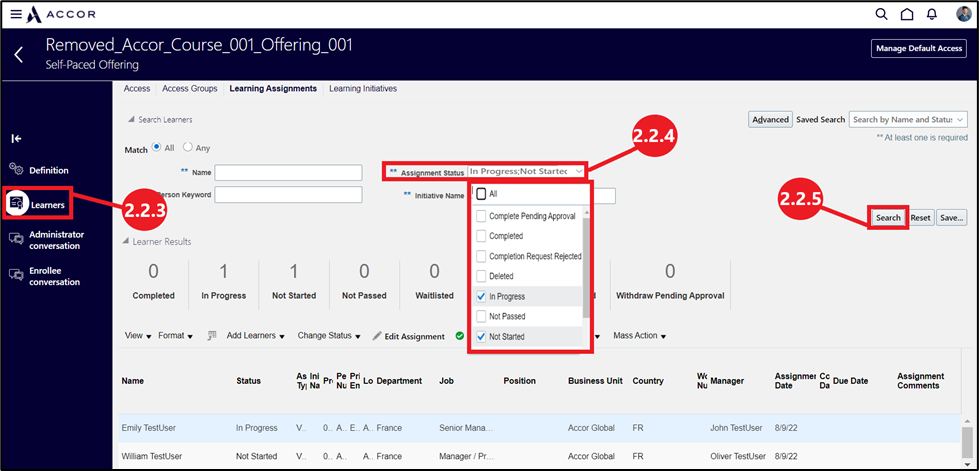Open the search magnifier in header
The height and width of the screenshot is (471, 979).
pos(882,14)
